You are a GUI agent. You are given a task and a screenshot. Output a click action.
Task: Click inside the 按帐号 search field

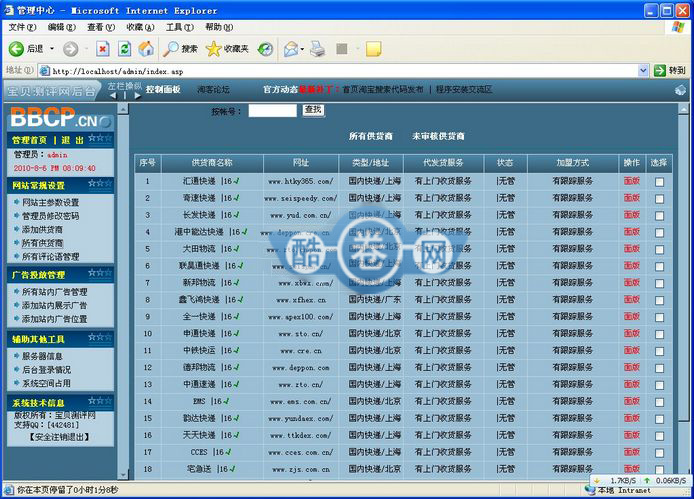(272, 111)
